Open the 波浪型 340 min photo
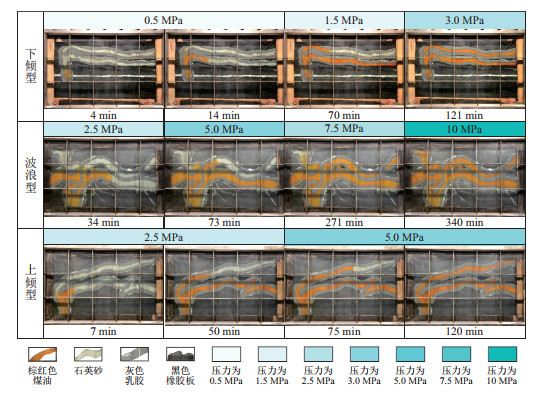 (465, 176)
